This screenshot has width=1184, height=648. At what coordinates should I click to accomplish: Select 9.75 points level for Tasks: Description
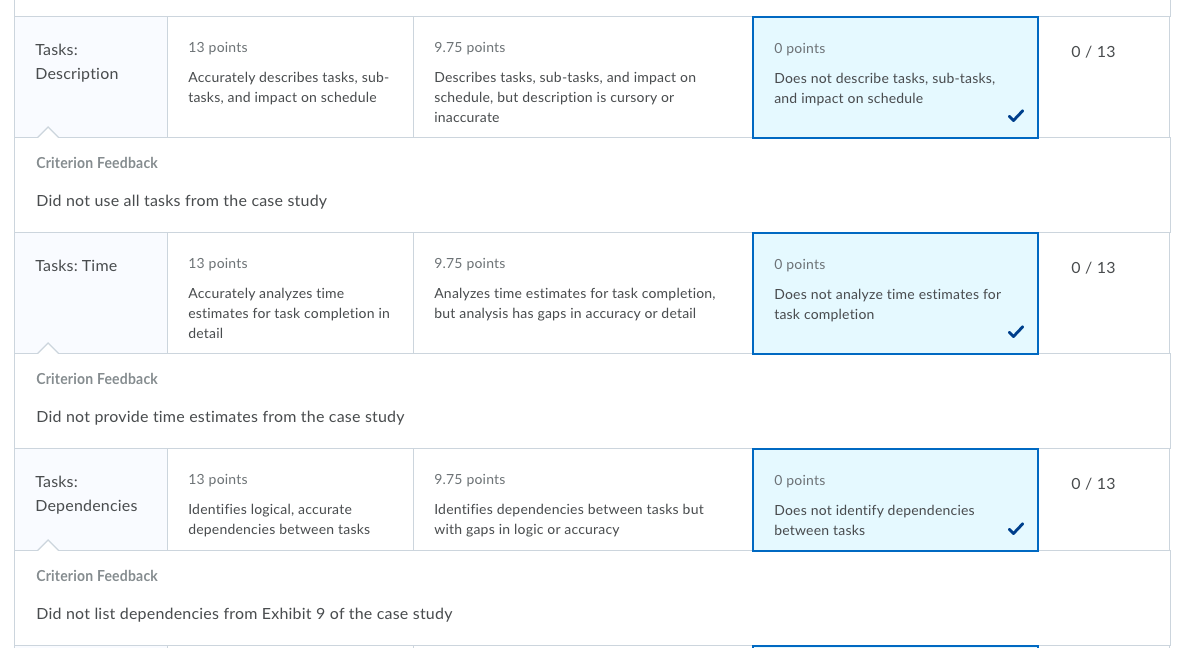pyautogui.click(x=583, y=77)
